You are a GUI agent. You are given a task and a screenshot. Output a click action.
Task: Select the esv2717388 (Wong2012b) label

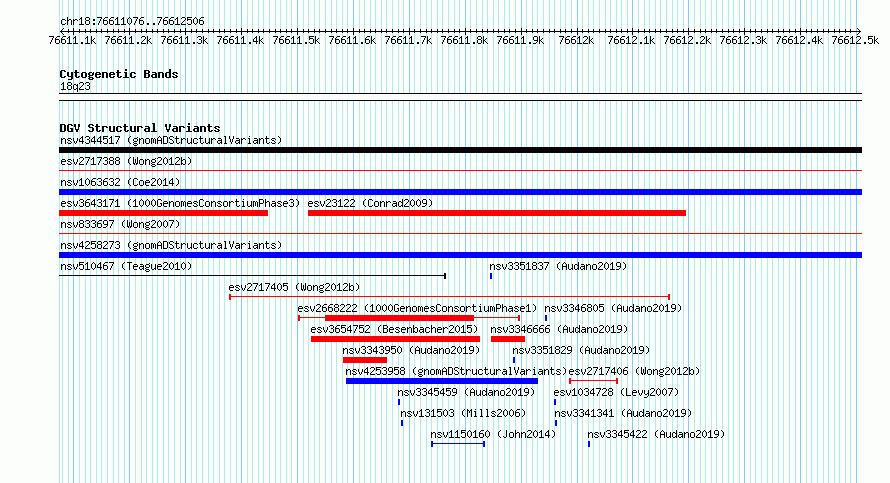tap(126, 161)
